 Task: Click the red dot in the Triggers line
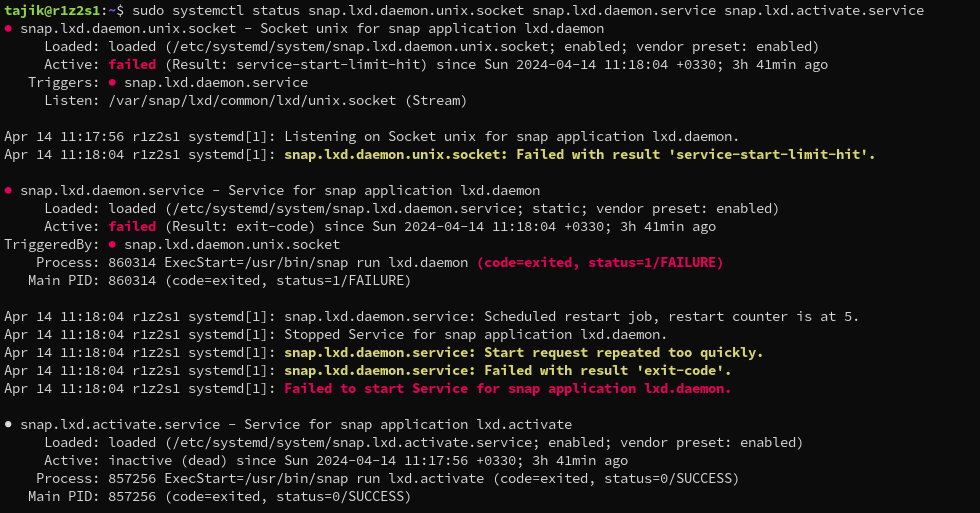point(113,83)
